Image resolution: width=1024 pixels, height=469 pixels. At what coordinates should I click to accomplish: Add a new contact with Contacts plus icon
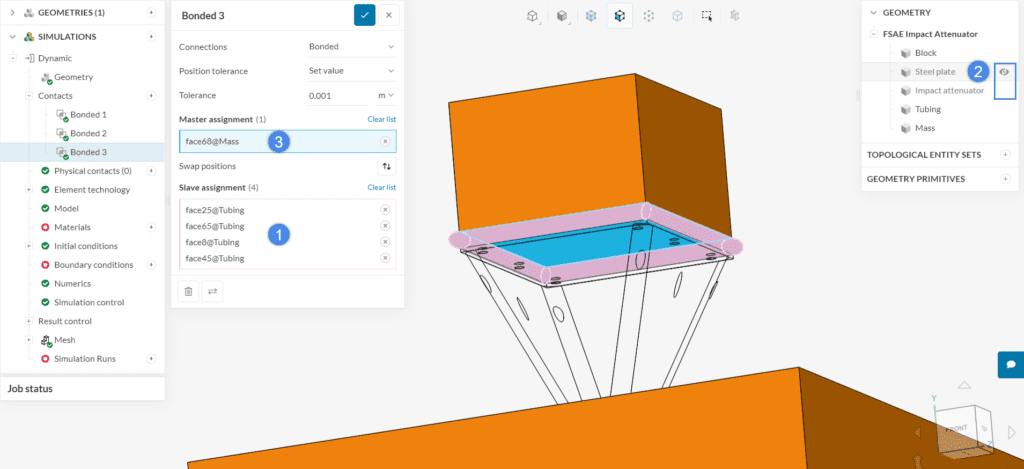point(152,96)
